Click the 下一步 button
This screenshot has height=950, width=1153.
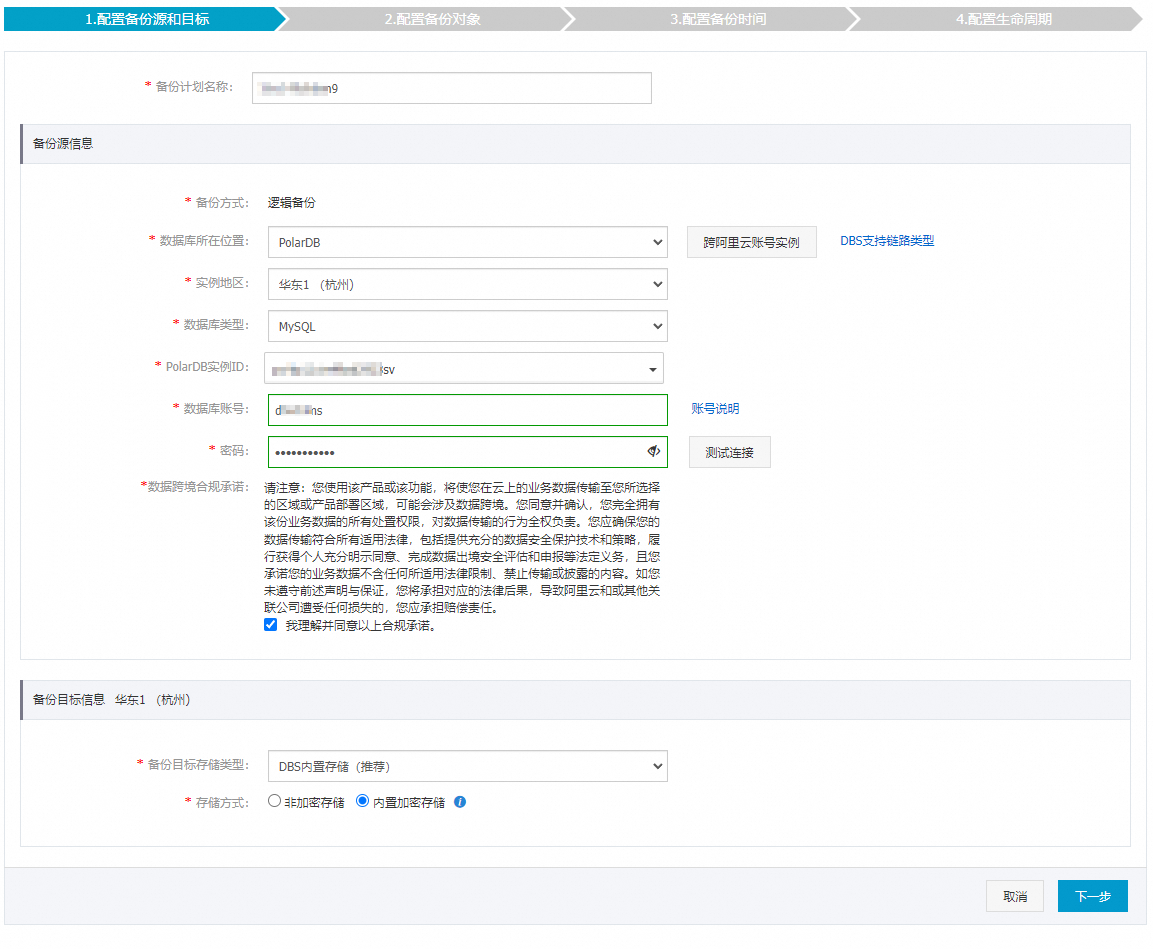[x=1093, y=896]
